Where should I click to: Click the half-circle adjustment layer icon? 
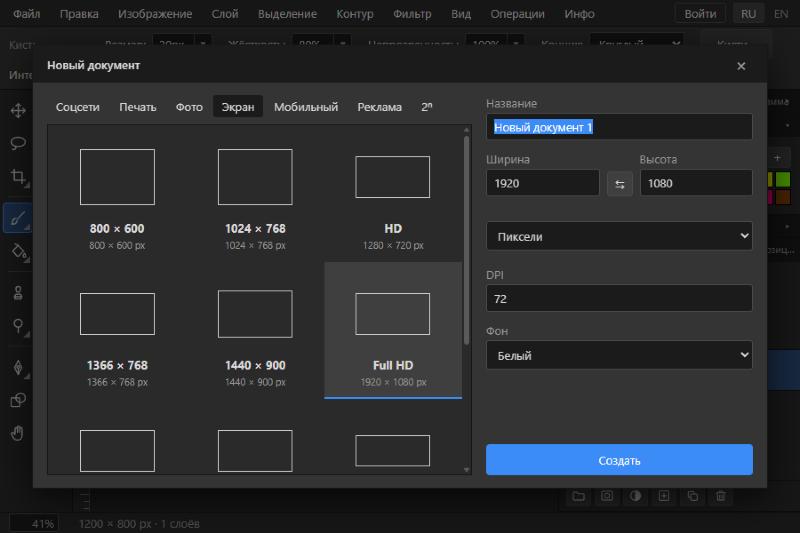point(635,496)
